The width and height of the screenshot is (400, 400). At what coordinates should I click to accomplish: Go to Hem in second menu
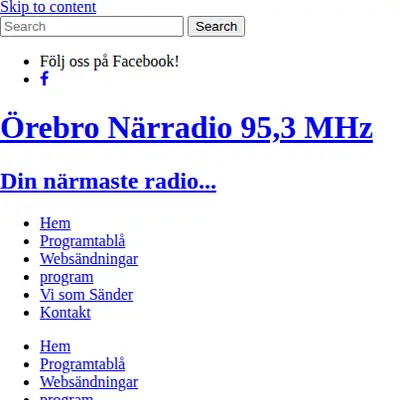(55, 346)
